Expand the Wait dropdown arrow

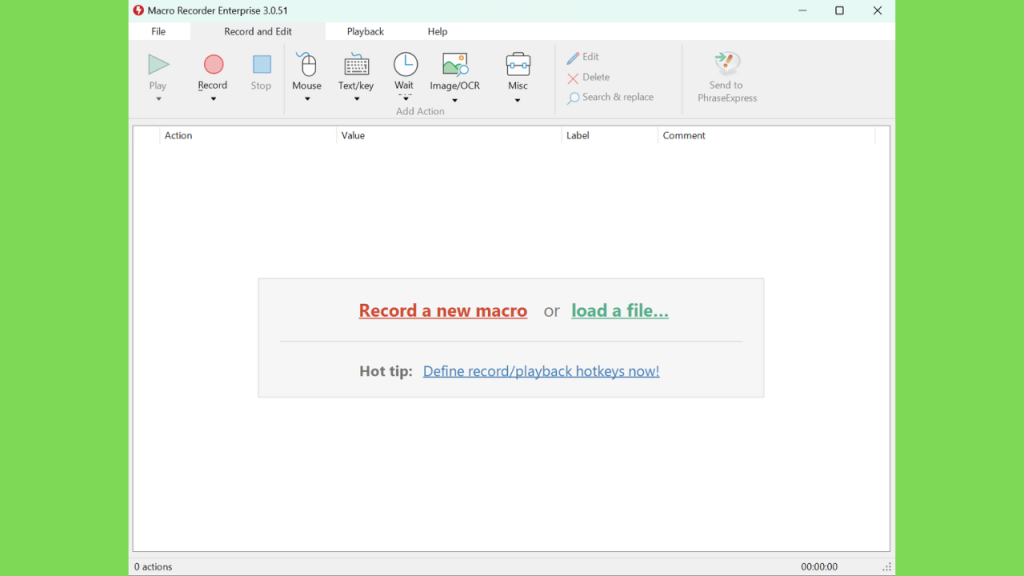click(x=406, y=99)
